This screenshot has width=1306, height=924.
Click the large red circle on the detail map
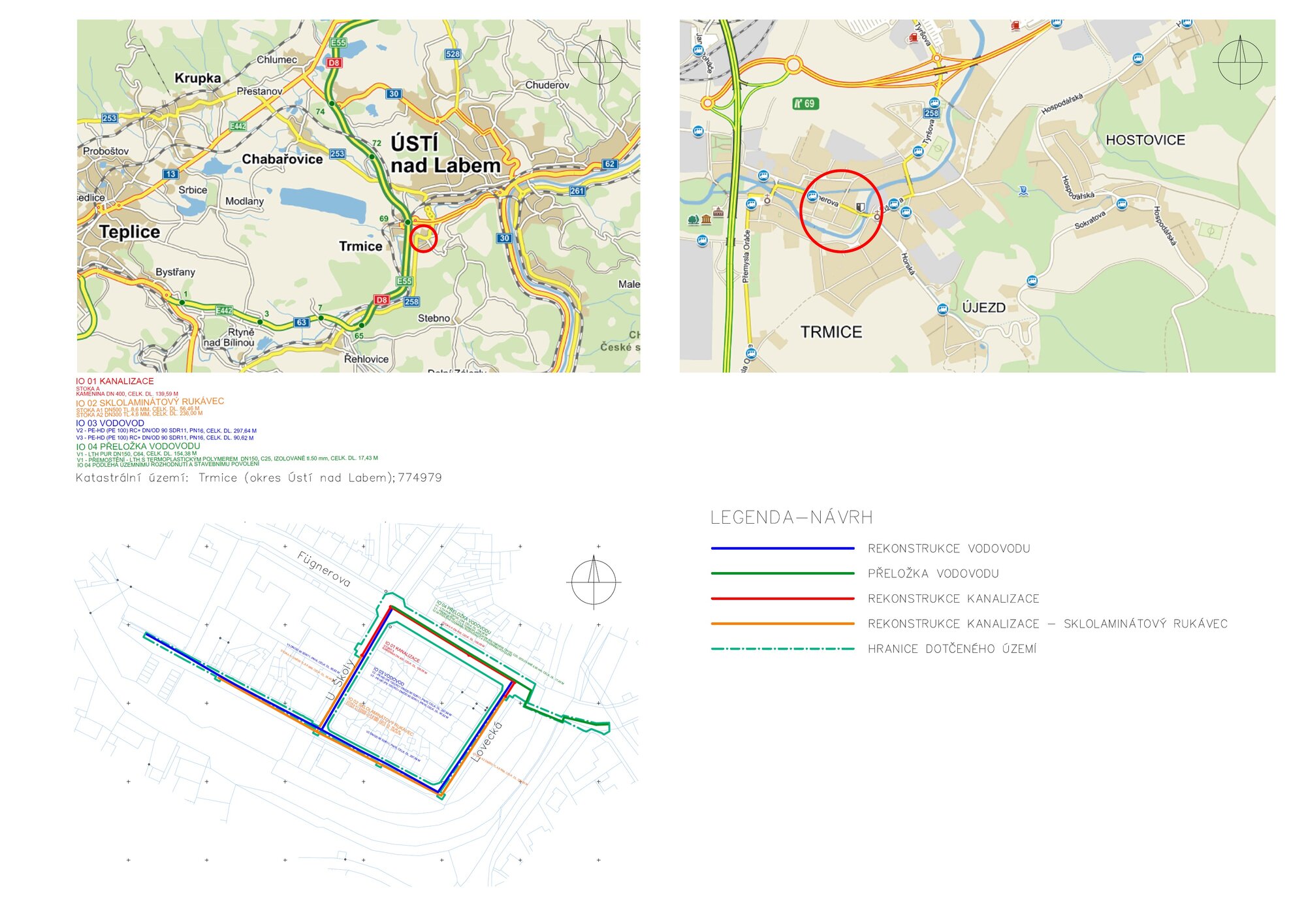click(841, 211)
